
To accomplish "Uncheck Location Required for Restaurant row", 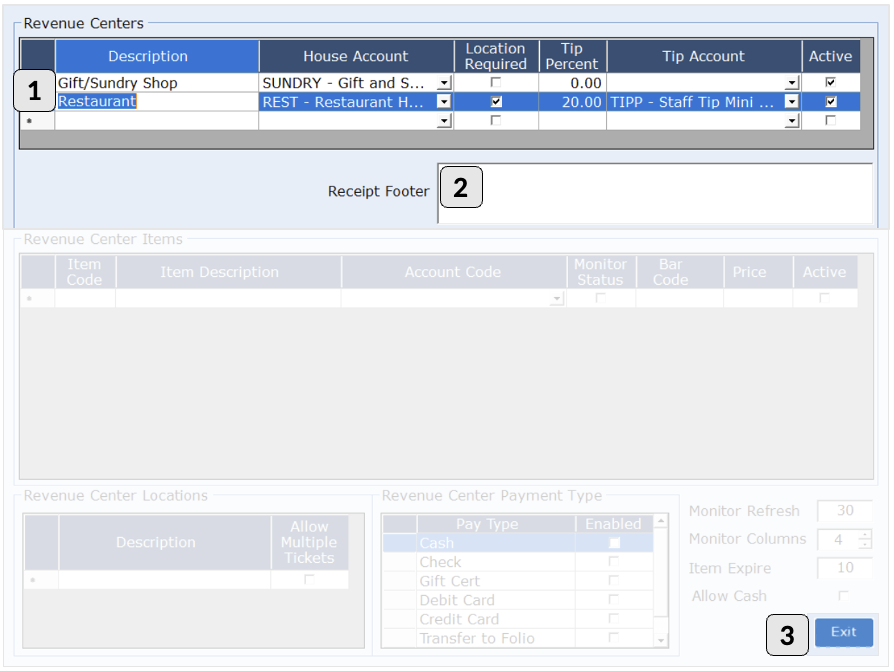I will pos(496,102).
